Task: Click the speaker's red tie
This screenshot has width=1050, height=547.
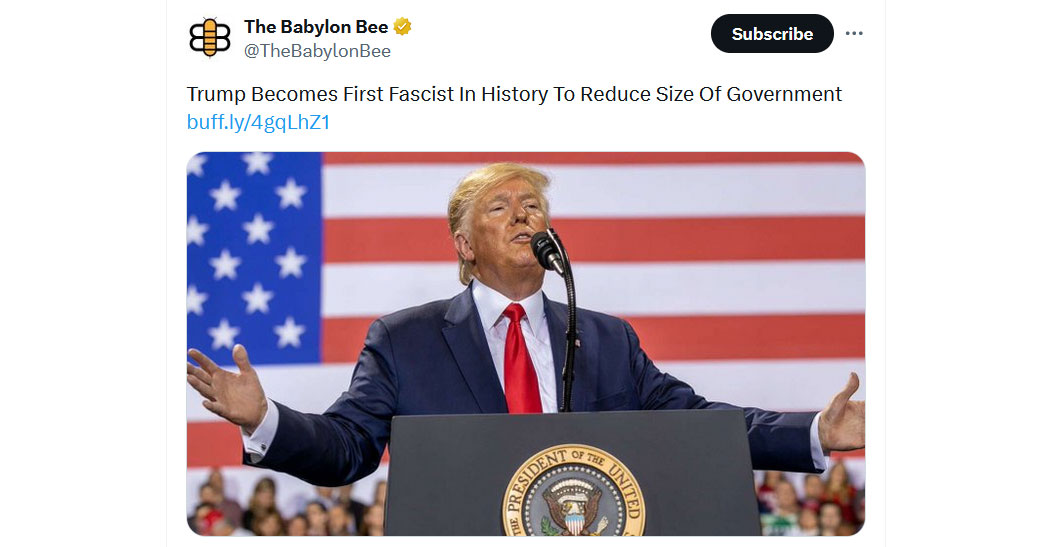Action: (520, 358)
